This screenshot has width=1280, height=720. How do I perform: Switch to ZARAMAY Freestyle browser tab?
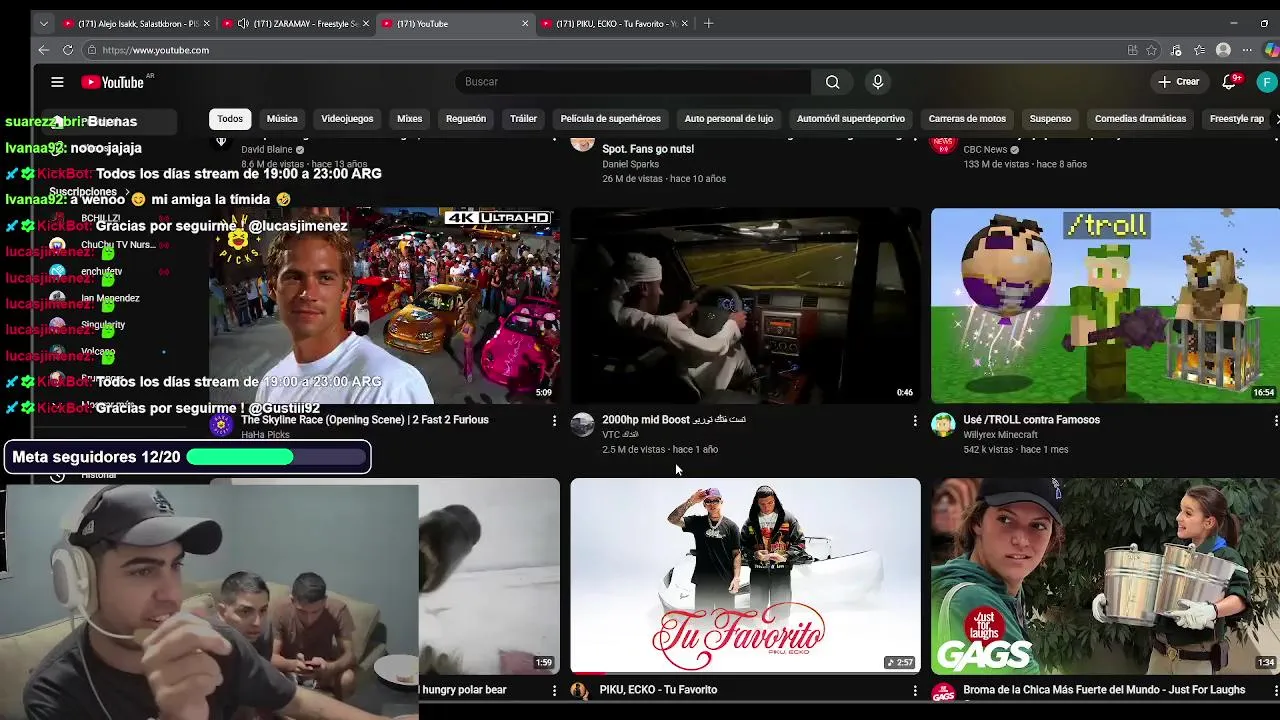point(296,23)
